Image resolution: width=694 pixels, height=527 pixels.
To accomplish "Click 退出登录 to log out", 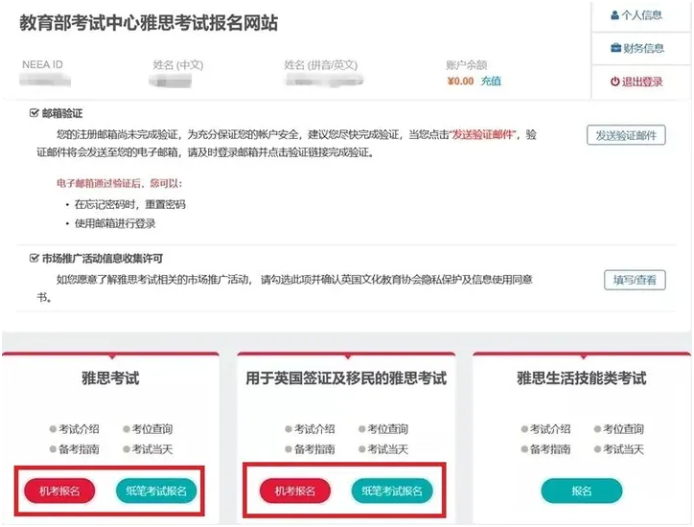I will click(636, 81).
